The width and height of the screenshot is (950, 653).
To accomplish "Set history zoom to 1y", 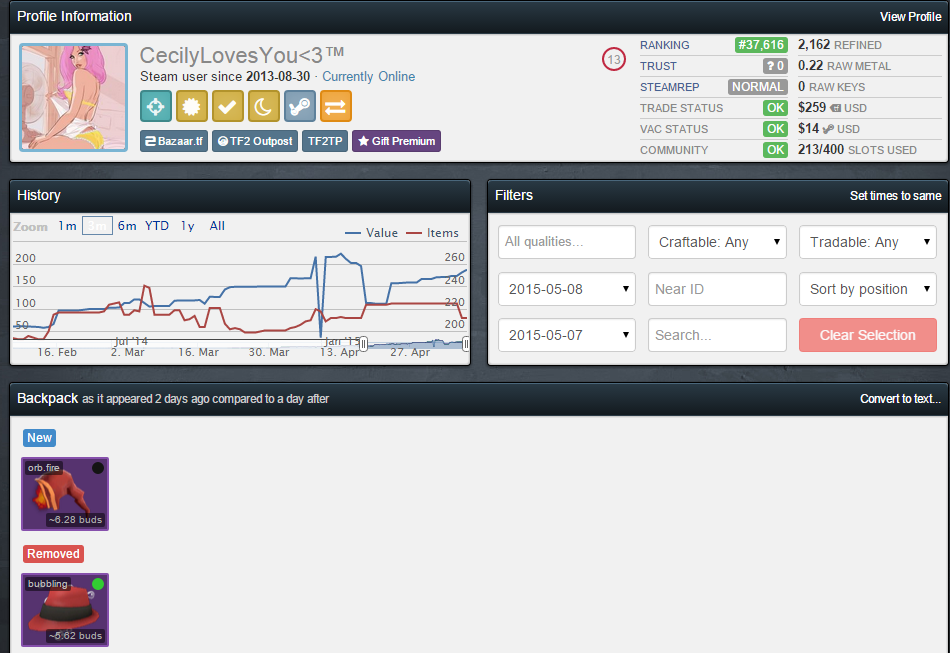I will click(188, 226).
